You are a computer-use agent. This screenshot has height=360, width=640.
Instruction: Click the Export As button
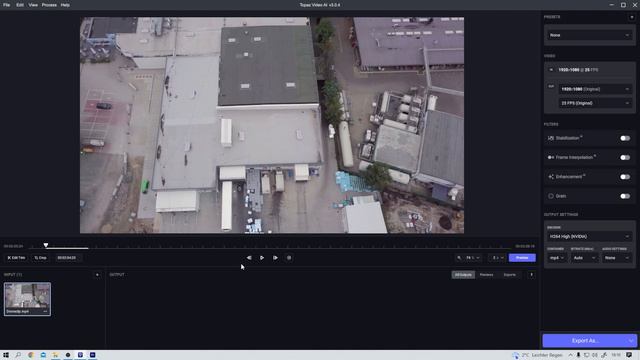tap(584, 340)
